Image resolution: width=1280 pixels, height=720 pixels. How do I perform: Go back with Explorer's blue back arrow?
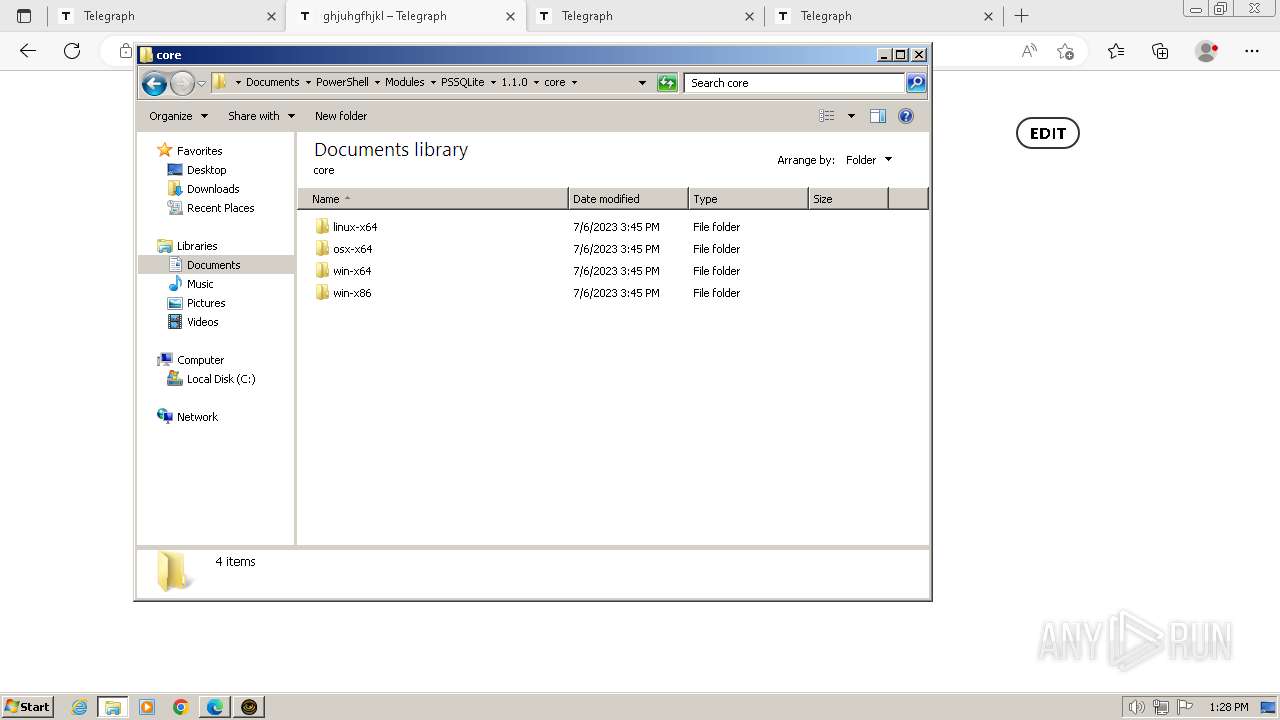click(154, 83)
